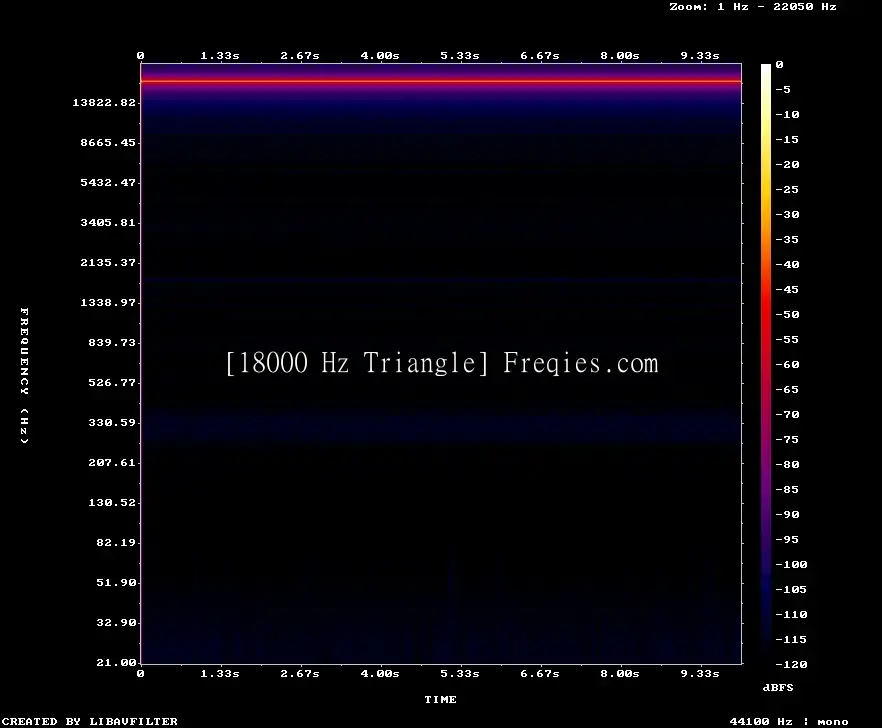Viewport: 882px width, 728px height.
Task: Click the top '4.00s' time label
Action: coord(380,56)
